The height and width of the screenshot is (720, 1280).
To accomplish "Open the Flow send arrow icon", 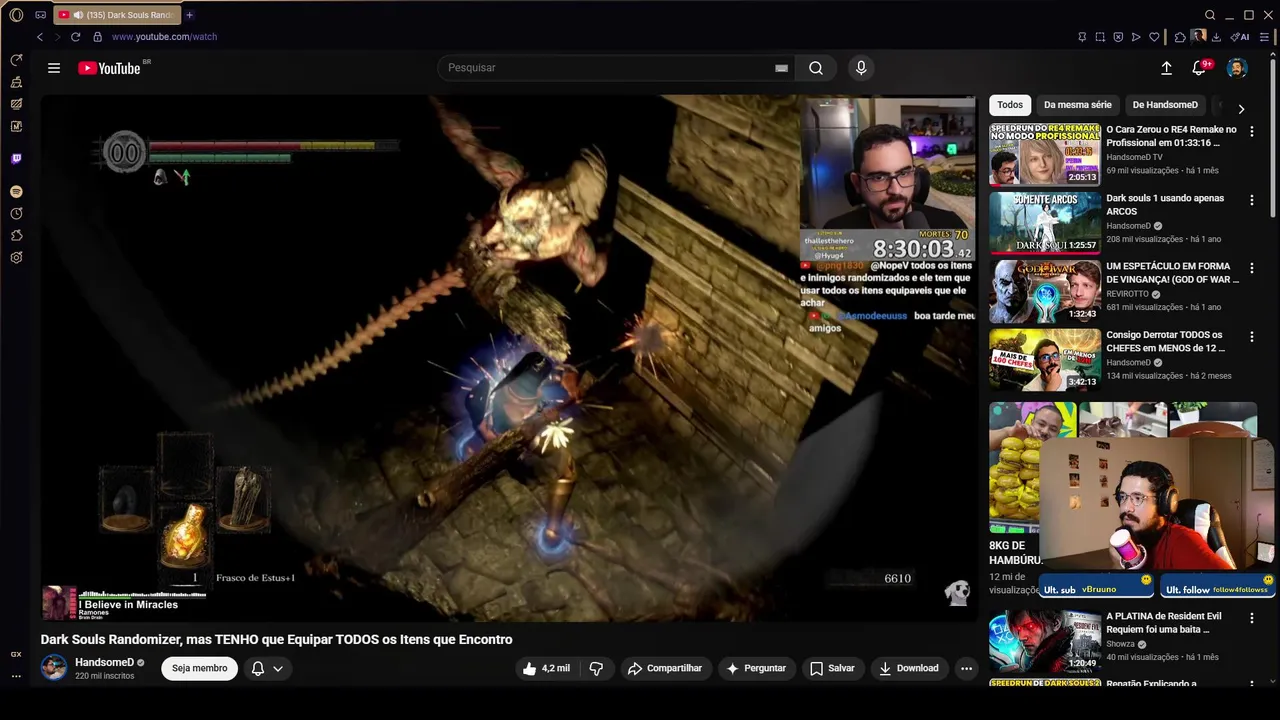I will [1136, 37].
